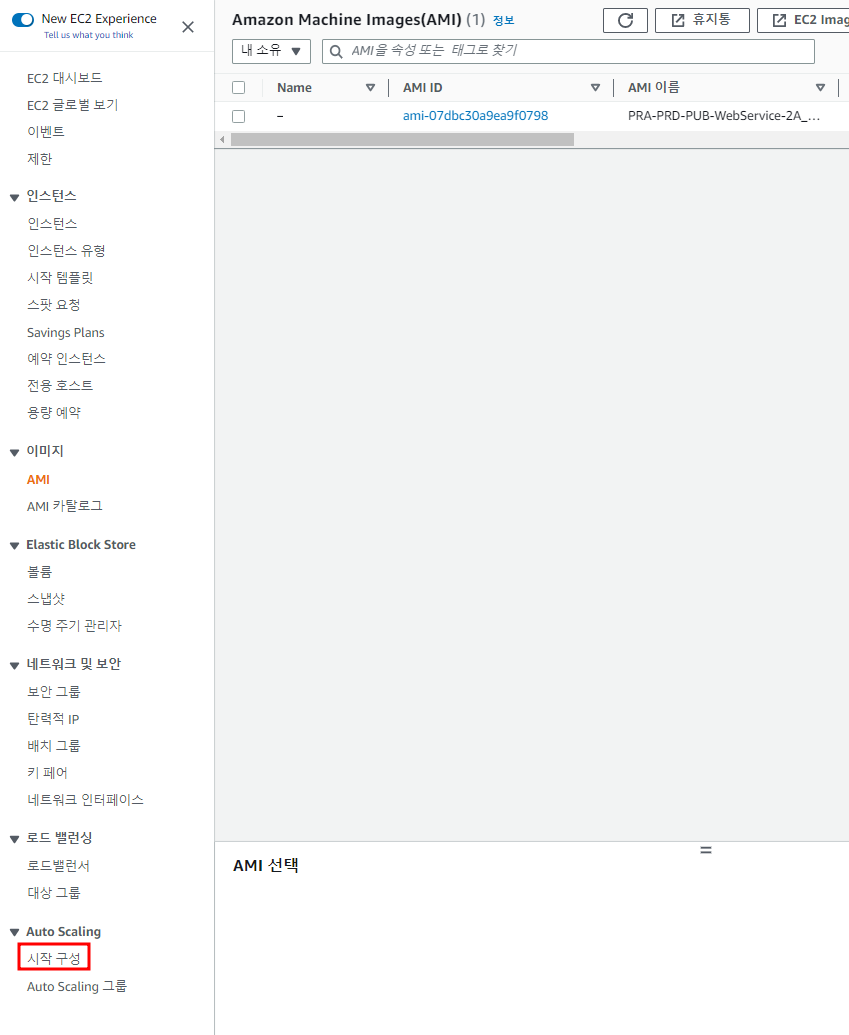The height and width of the screenshot is (1035, 849).
Task: Open 탄력적 IP
Action: coord(53,719)
